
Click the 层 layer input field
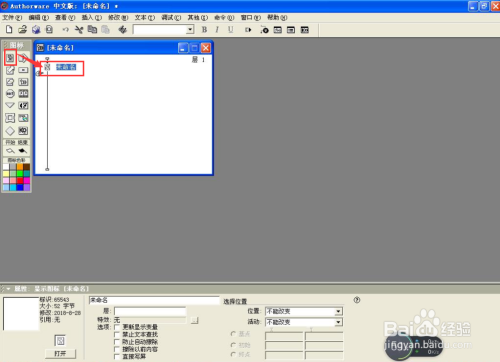[150, 311]
